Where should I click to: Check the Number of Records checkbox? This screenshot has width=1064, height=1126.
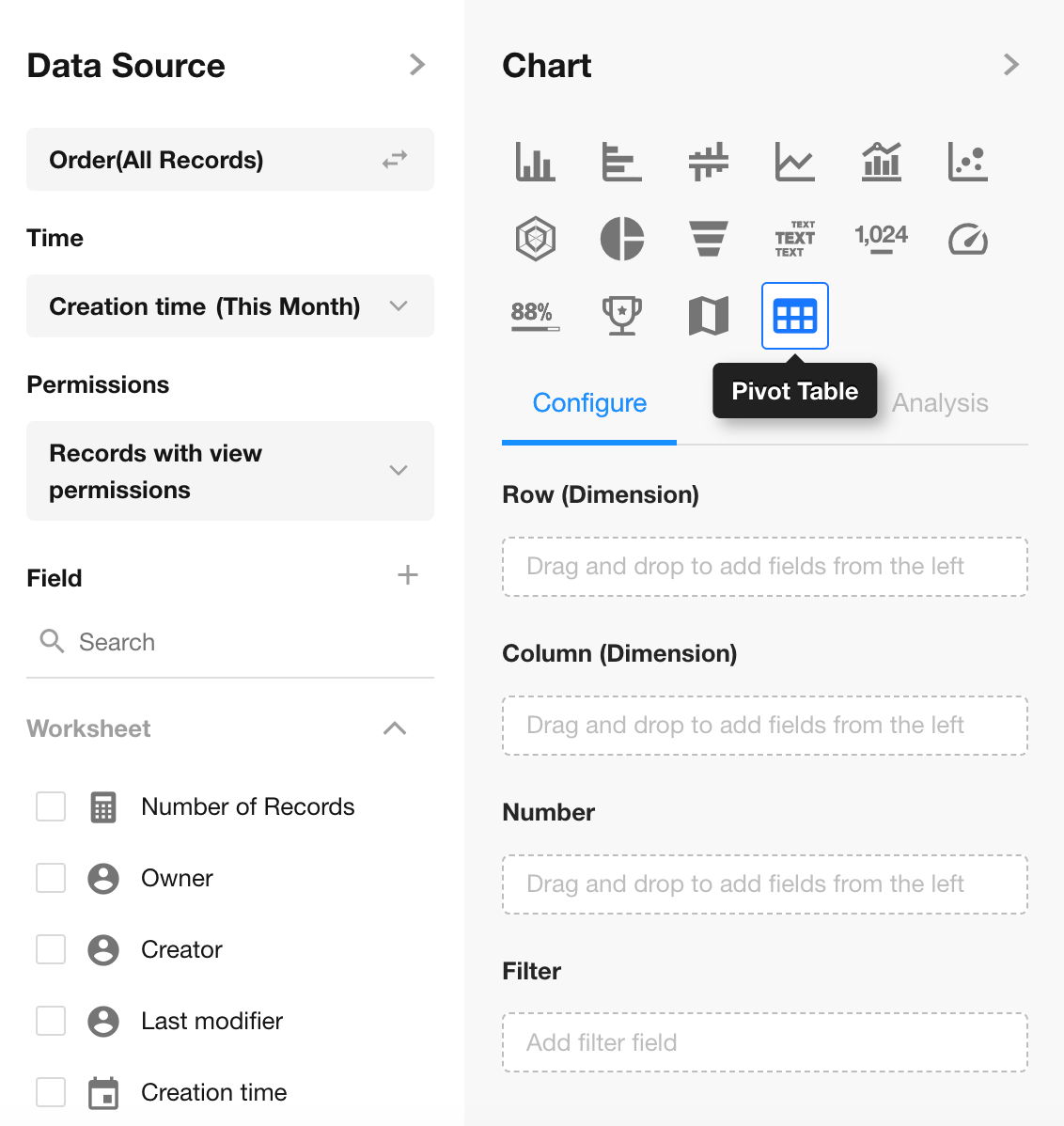(x=51, y=806)
